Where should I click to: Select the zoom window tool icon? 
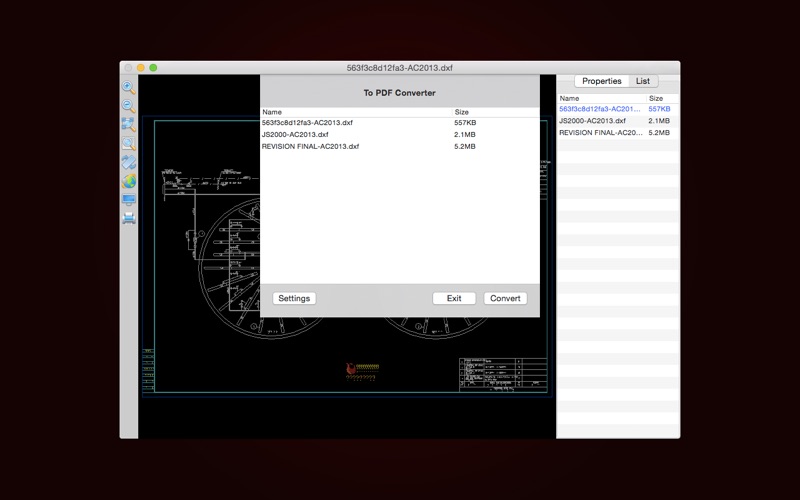click(x=128, y=144)
